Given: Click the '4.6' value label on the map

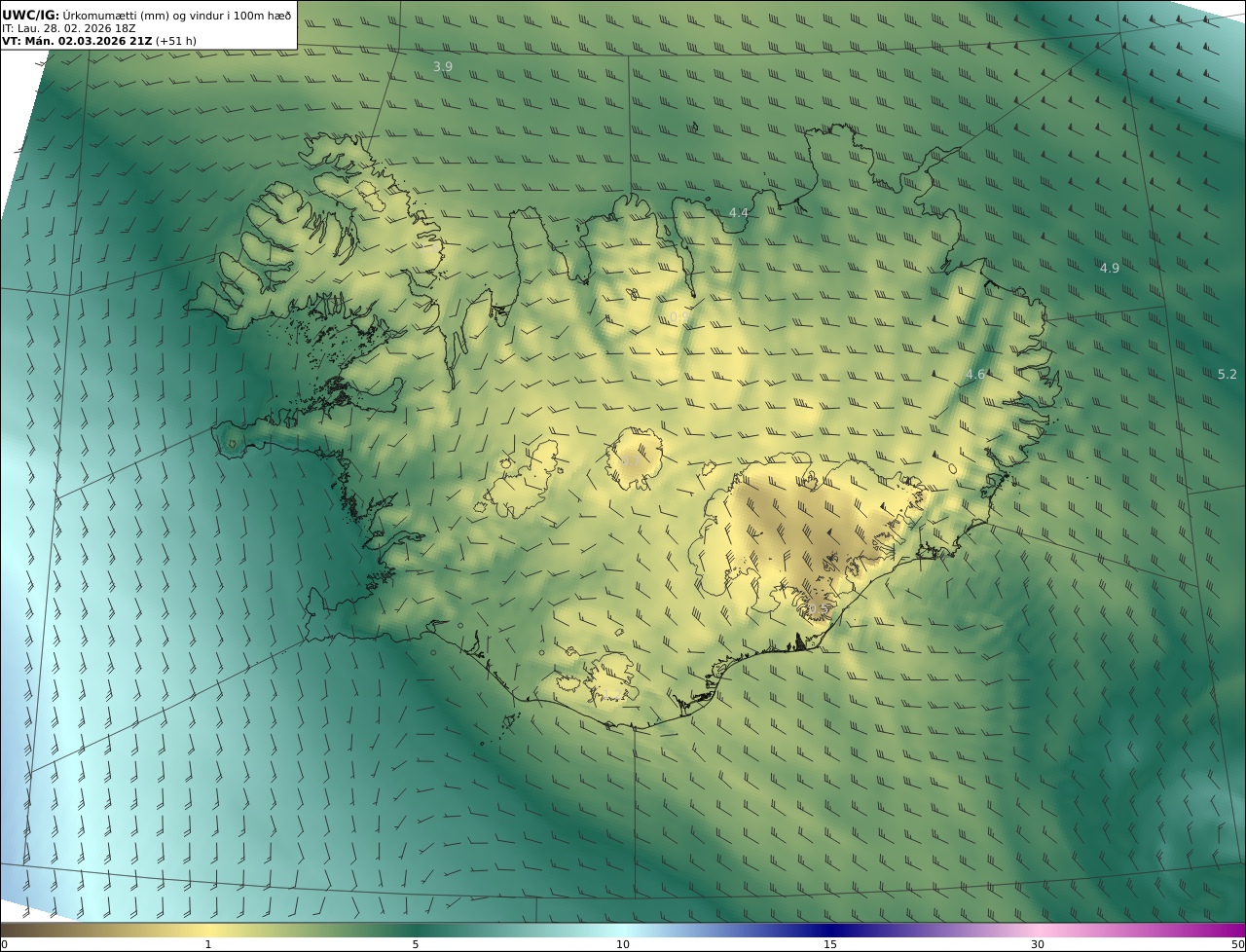Looking at the screenshot, I should (x=975, y=374).
